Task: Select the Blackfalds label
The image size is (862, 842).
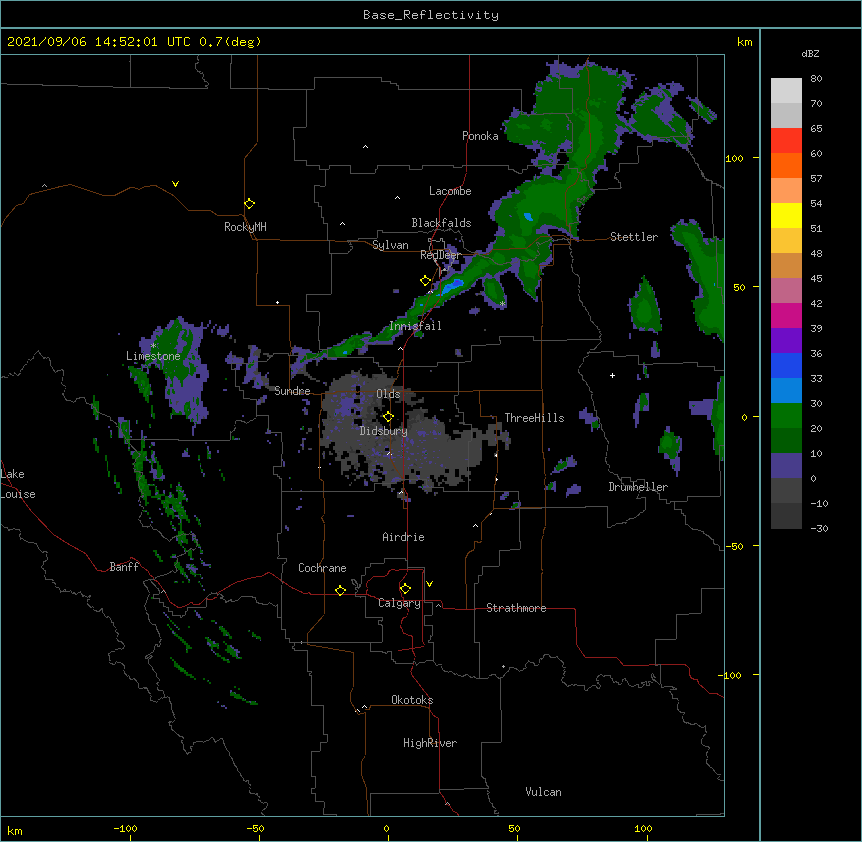Action: coord(441,223)
